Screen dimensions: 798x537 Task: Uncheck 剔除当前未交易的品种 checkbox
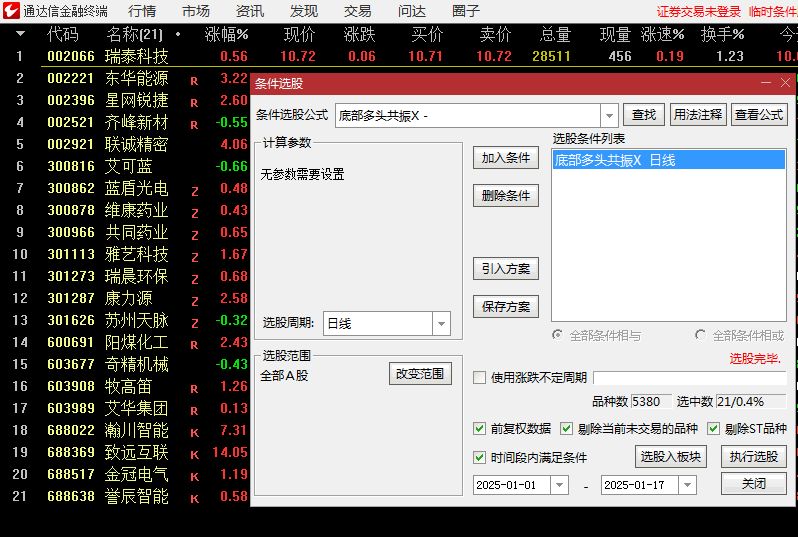pyautogui.click(x=566, y=429)
